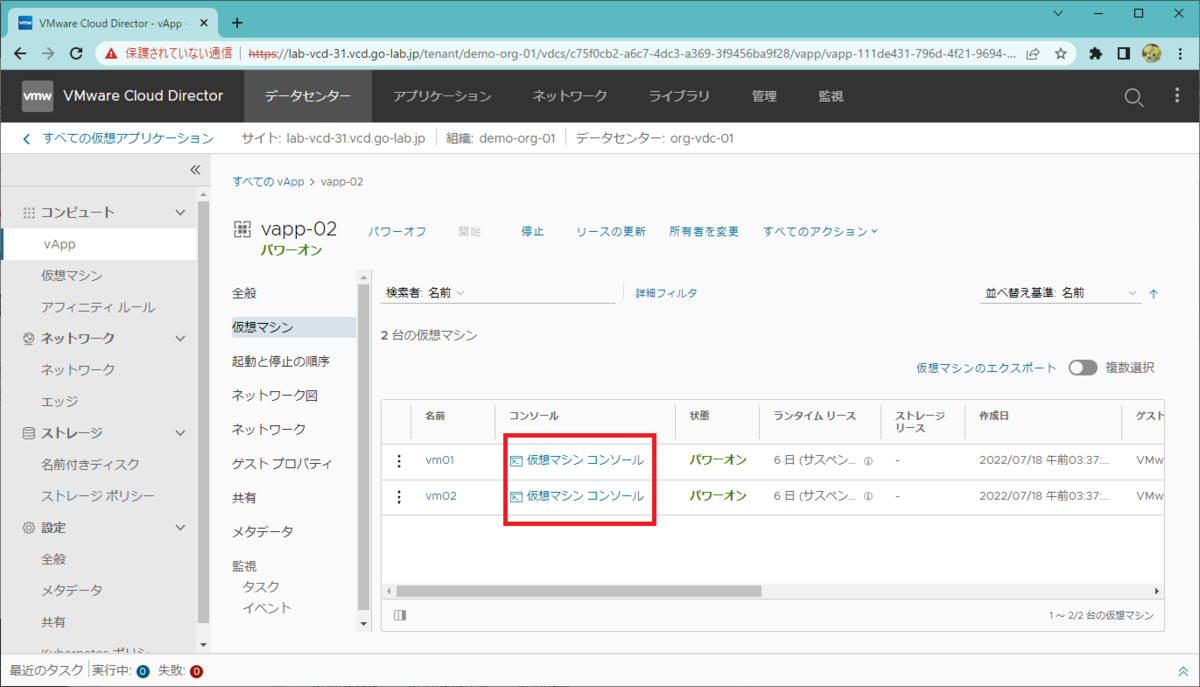Click リースの更新 action
The image size is (1200, 687).
tap(611, 231)
